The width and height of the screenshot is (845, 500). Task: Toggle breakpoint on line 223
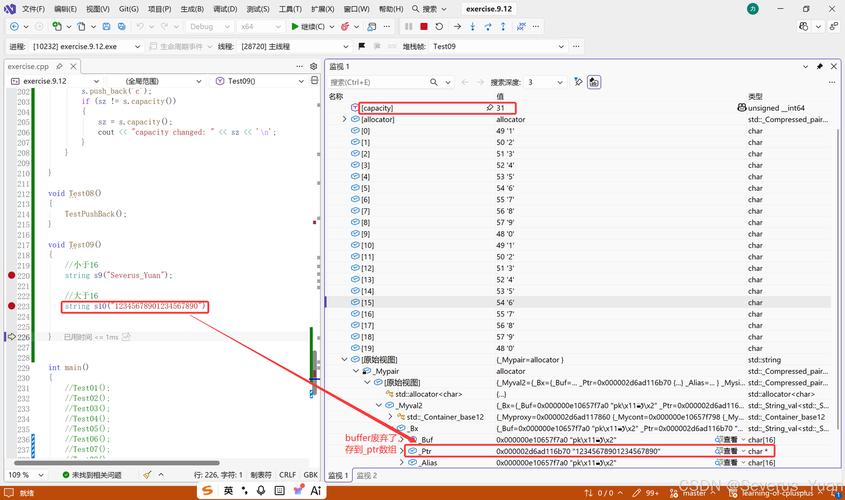[11, 306]
